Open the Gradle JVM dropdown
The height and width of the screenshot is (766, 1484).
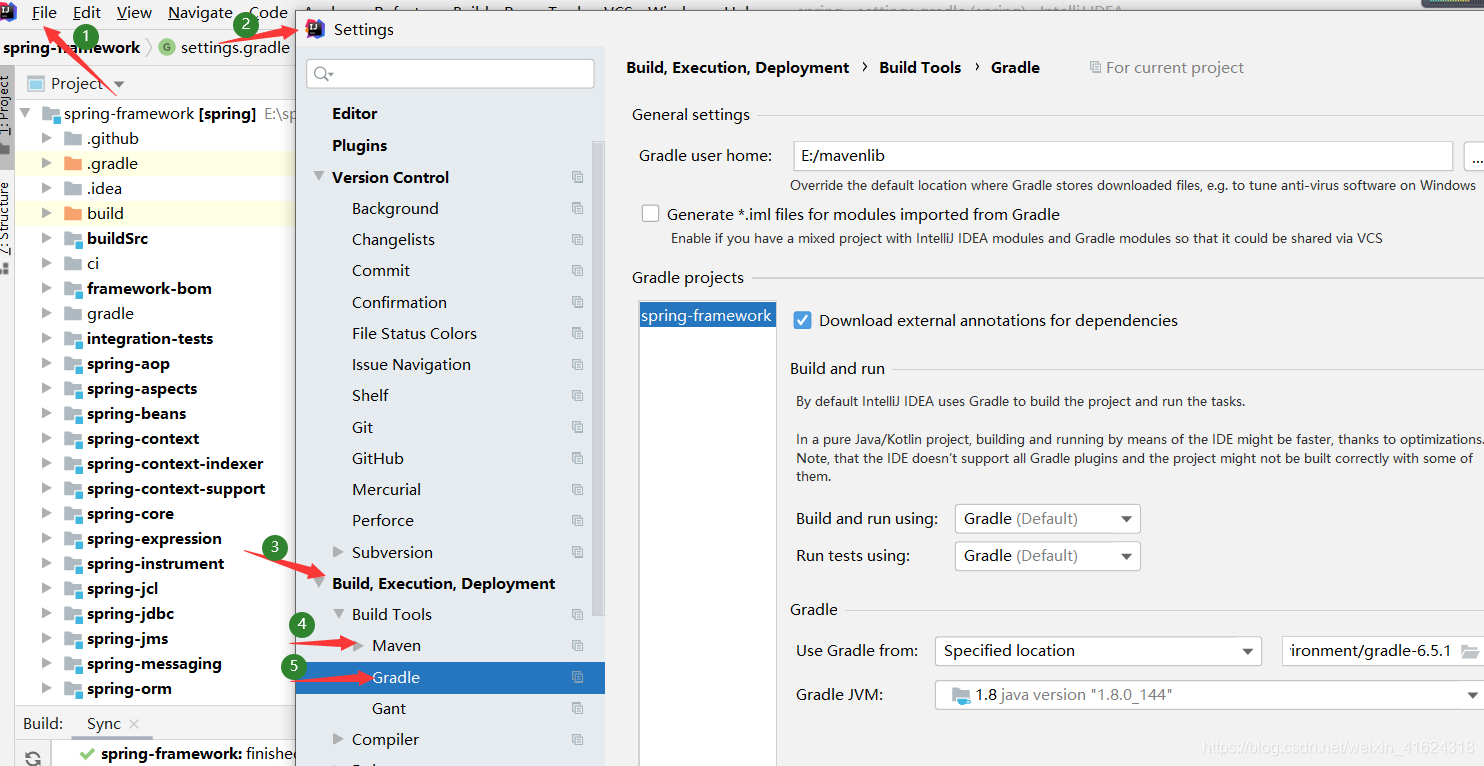pos(1210,695)
